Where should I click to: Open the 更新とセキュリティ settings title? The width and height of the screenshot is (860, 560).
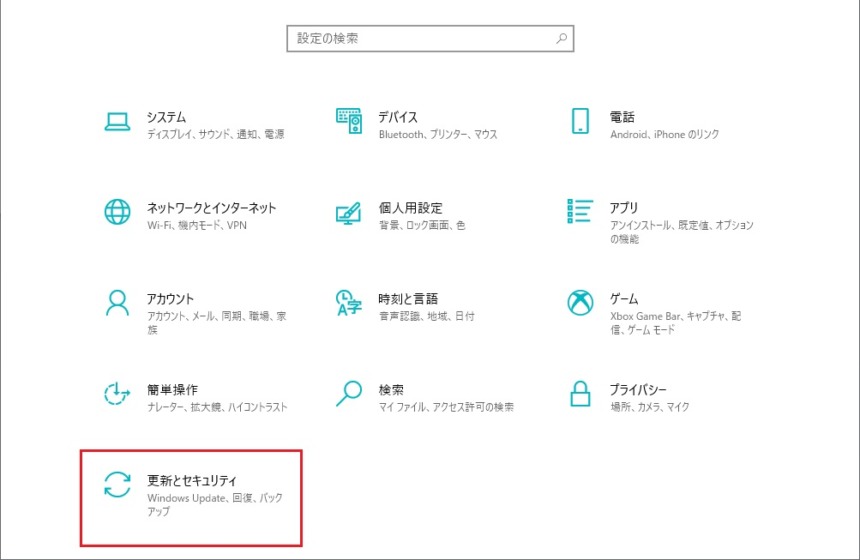pos(192,481)
